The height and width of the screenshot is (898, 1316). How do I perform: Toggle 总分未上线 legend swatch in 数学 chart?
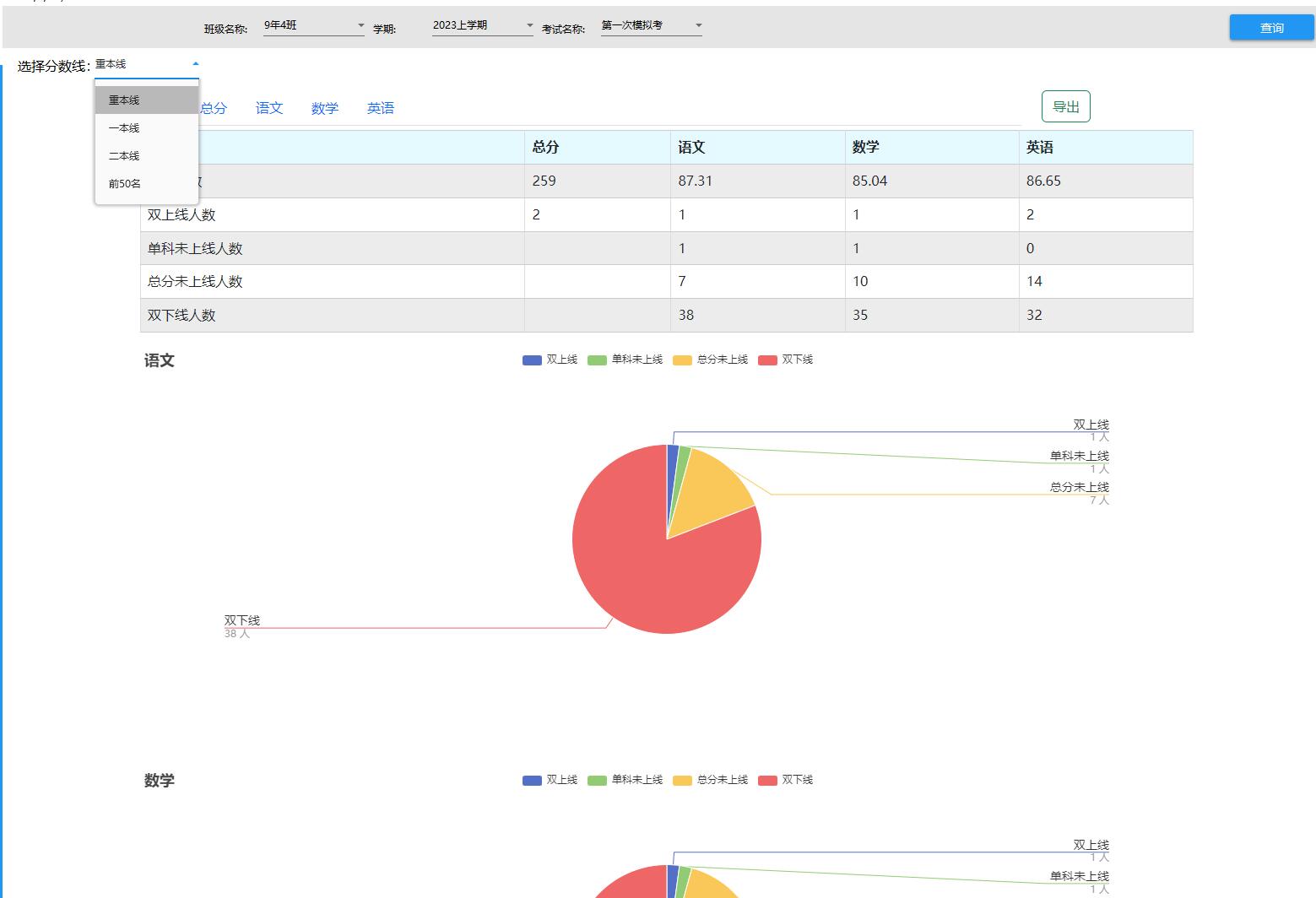tap(682, 781)
